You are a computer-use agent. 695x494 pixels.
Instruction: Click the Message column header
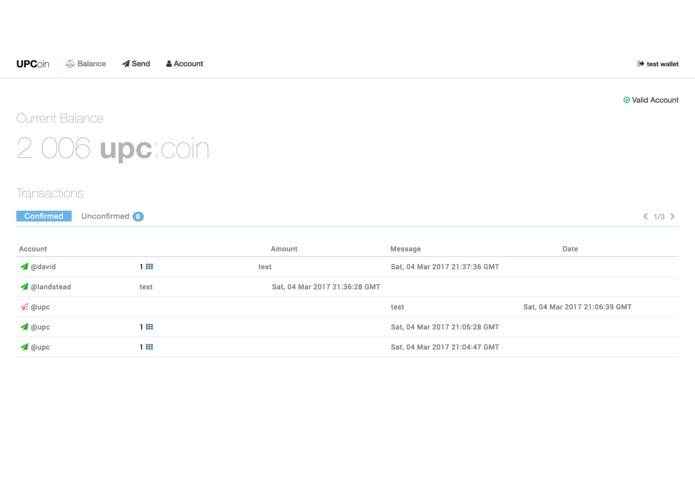tap(406, 249)
